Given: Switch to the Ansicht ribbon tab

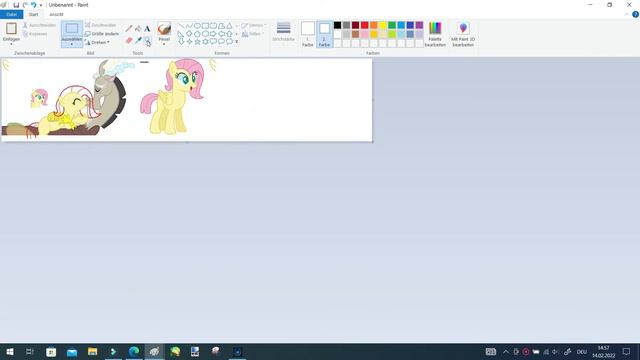Looking at the screenshot, I should click(x=56, y=14).
